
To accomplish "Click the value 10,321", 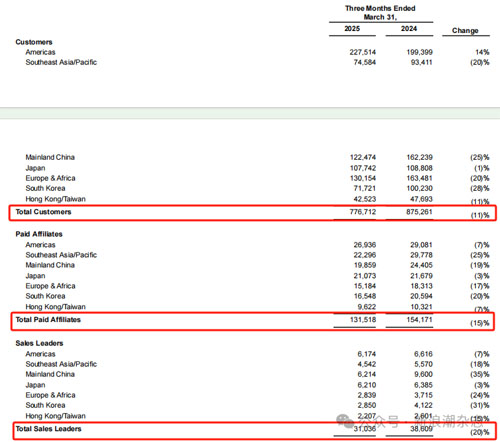I will 421,307.
